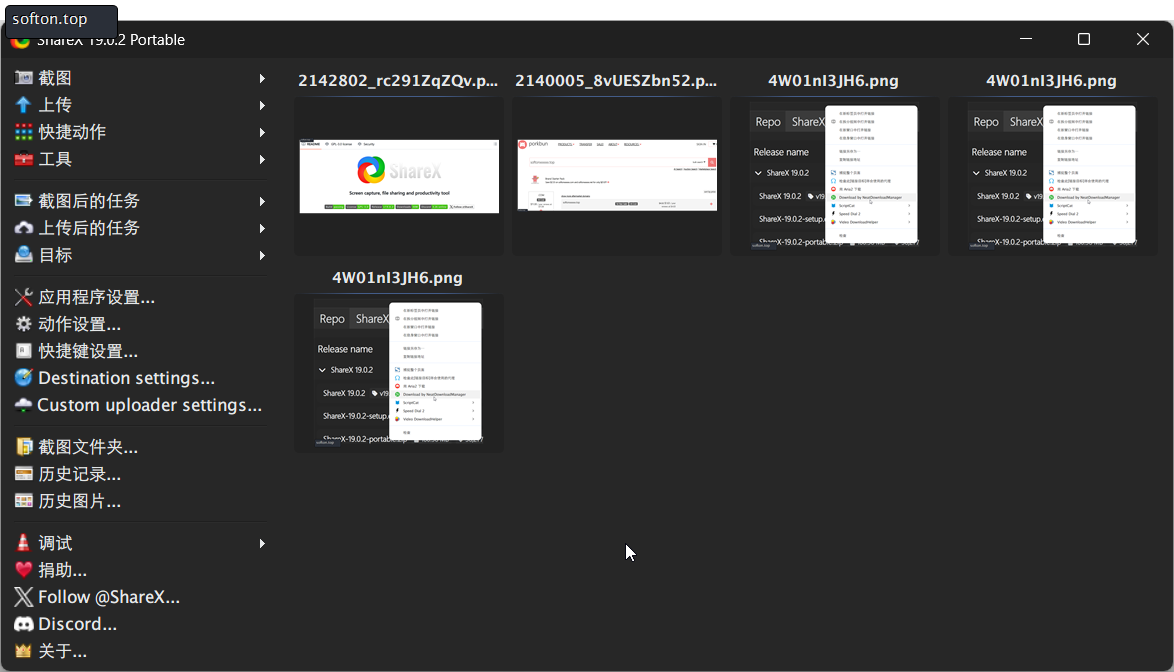Open the 上传 menu item
The height and width of the screenshot is (672, 1174).
(x=140, y=105)
